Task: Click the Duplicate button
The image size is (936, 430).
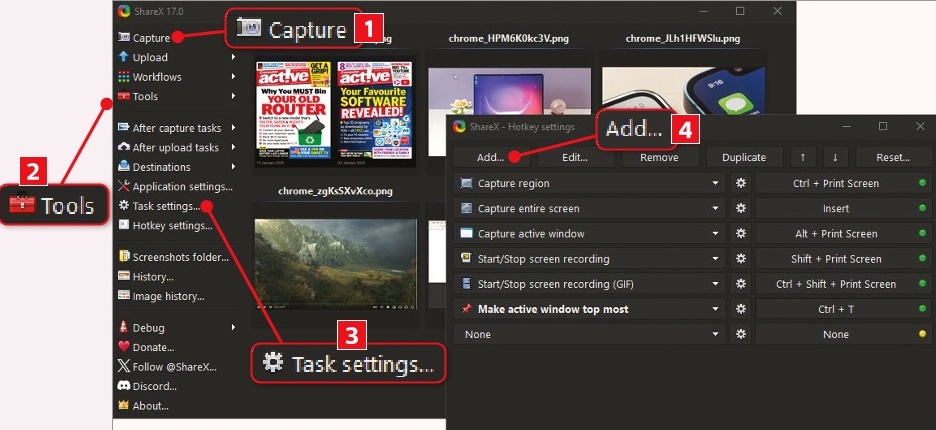Action: (x=744, y=157)
